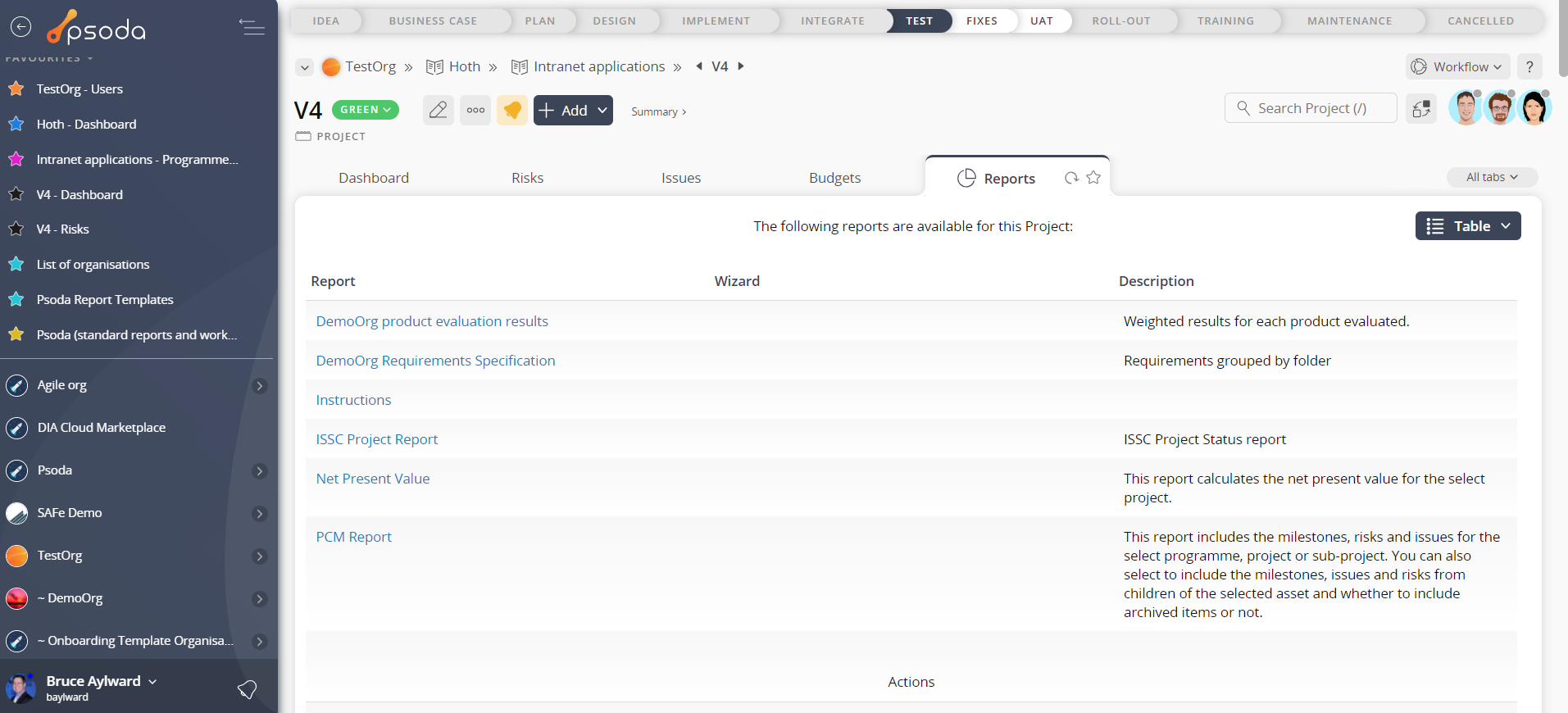The height and width of the screenshot is (713, 1568).
Task: Switch to the Dashboard tab
Action: click(374, 178)
